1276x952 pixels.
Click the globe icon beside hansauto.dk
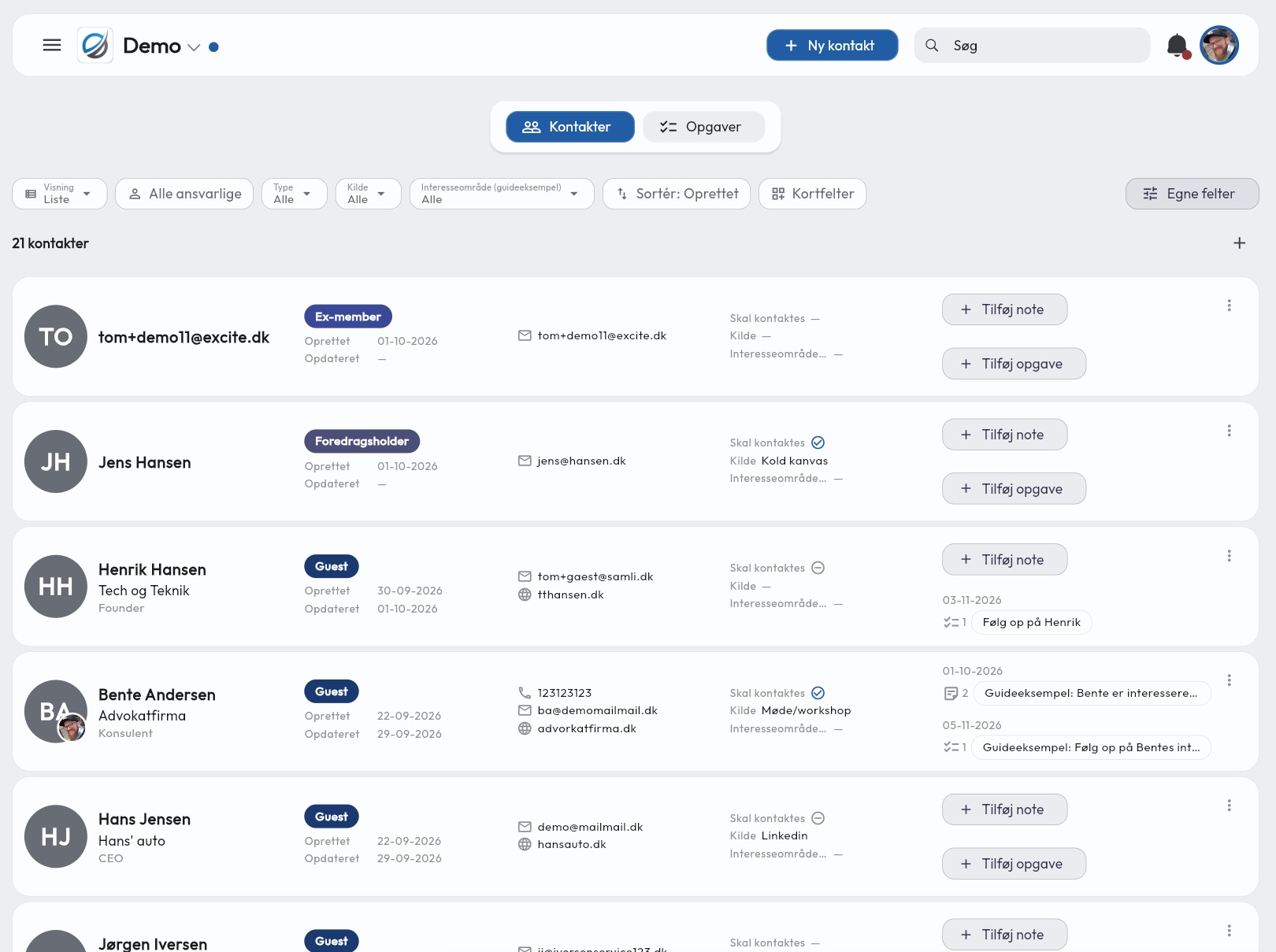[x=525, y=844]
